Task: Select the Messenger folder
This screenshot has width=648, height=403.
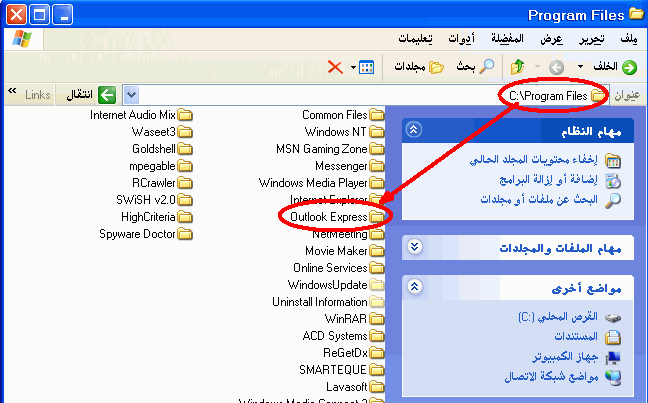Action: pos(349,166)
